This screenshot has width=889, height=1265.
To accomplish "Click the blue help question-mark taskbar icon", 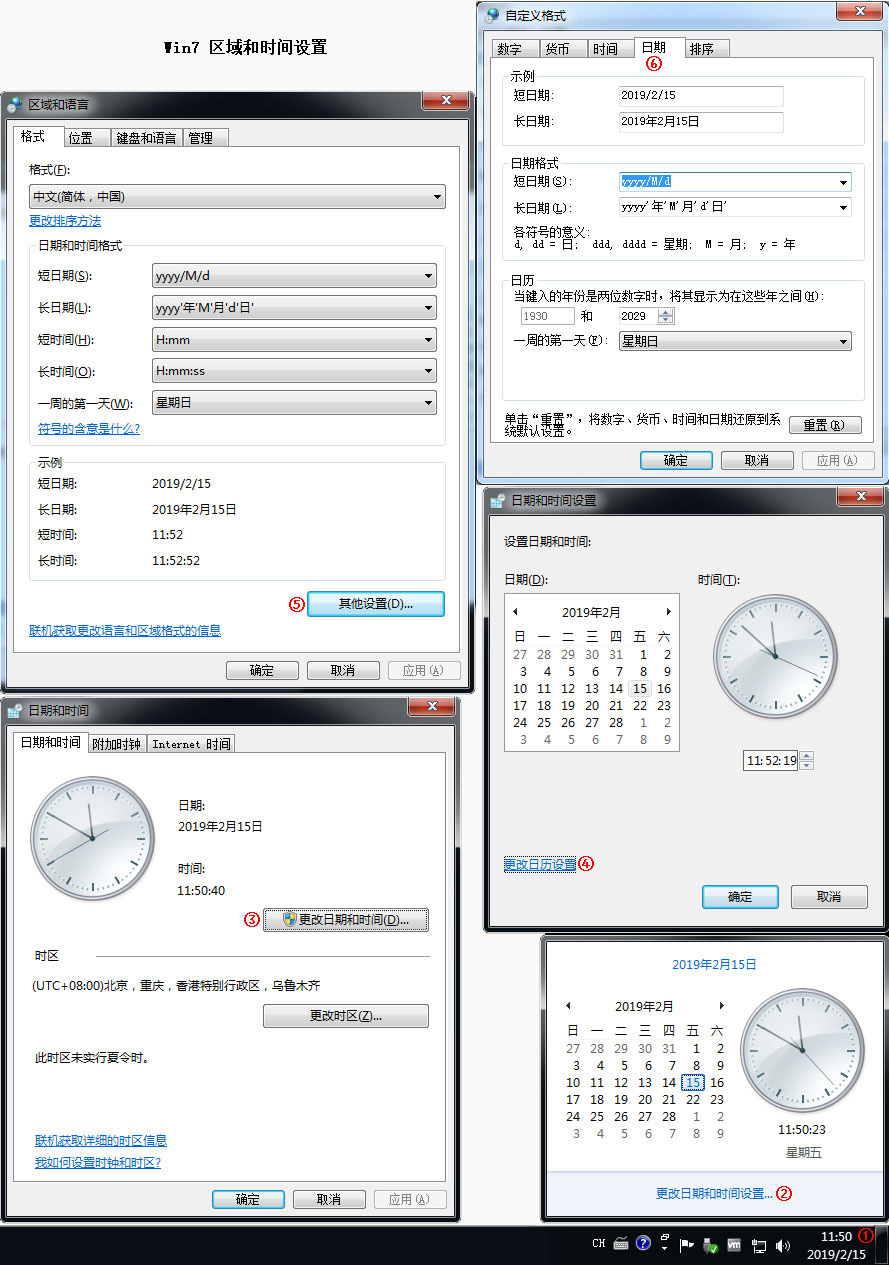I will (x=644, y=1244).
